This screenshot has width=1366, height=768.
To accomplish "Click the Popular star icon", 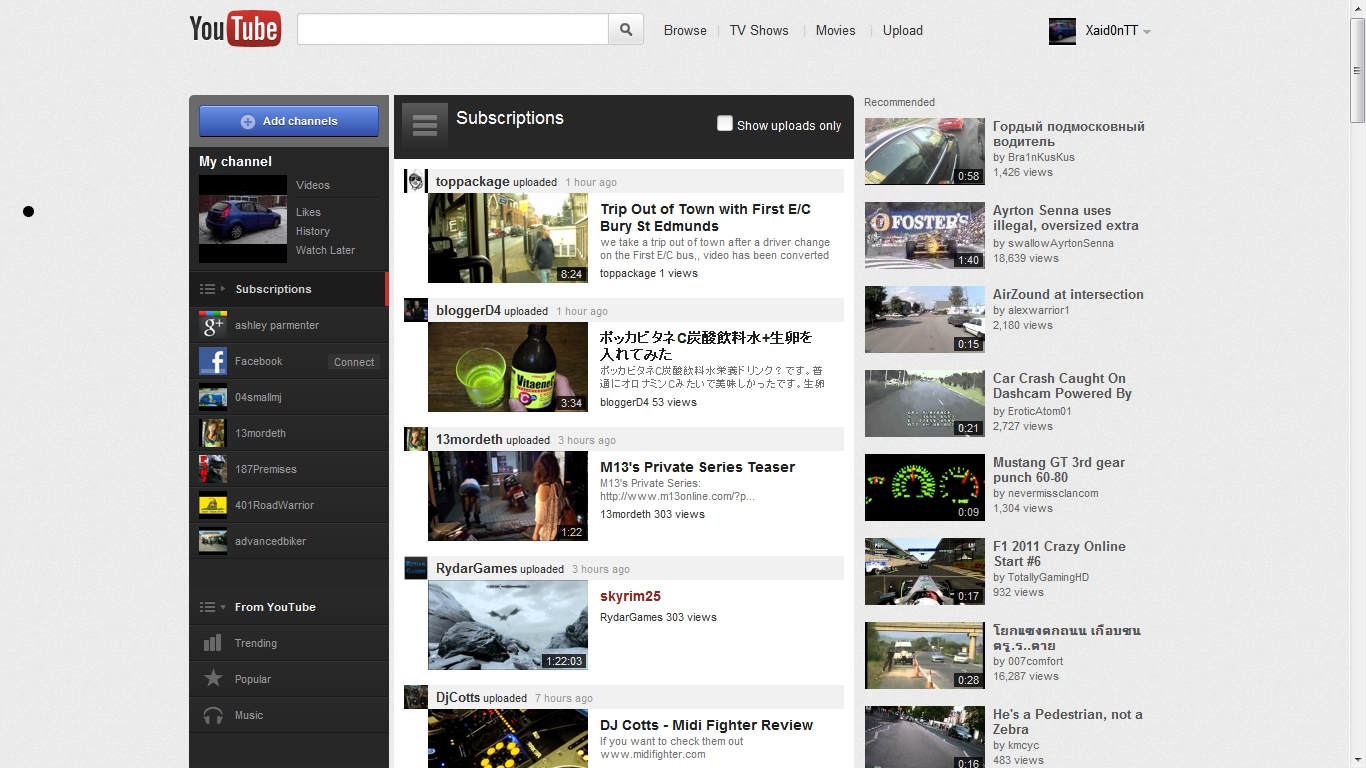I will coord(213,679).
